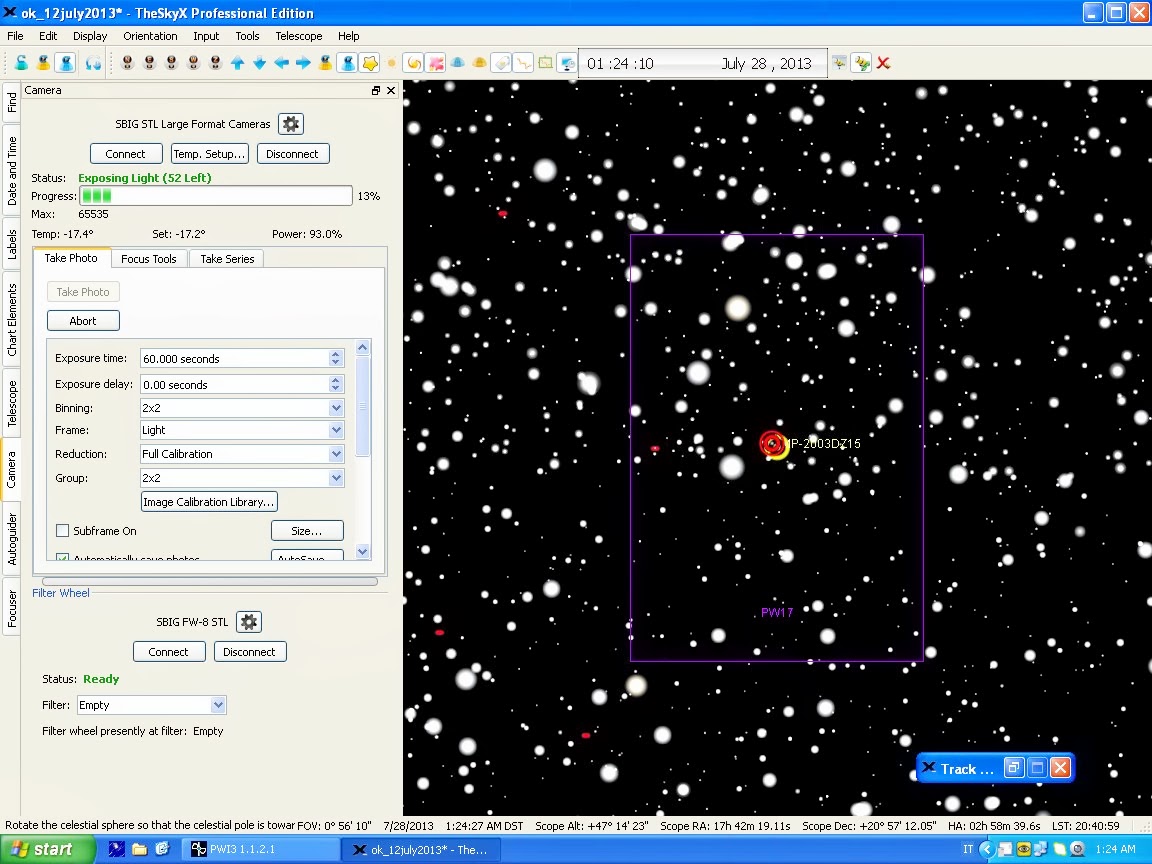Open the Frame dropdown showing Light
Screen dimensions: 1152x864
[x=338, y=431]
